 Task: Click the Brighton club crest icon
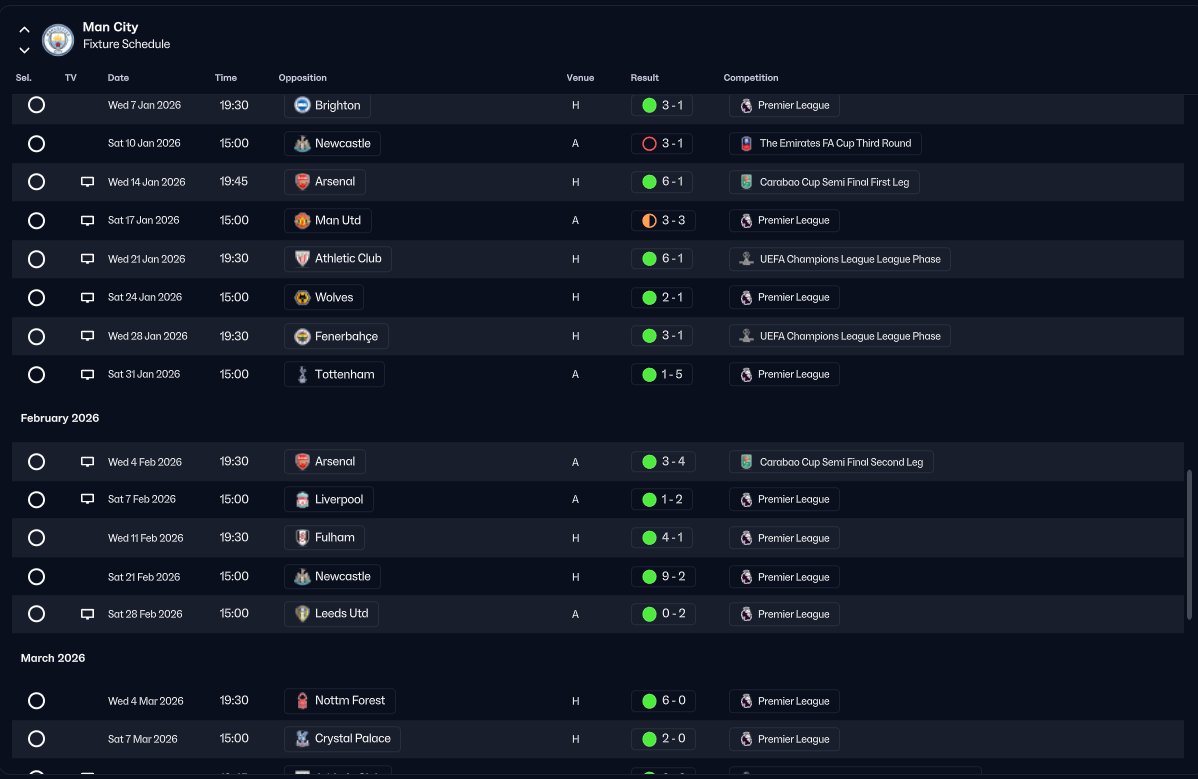point(303,105)
